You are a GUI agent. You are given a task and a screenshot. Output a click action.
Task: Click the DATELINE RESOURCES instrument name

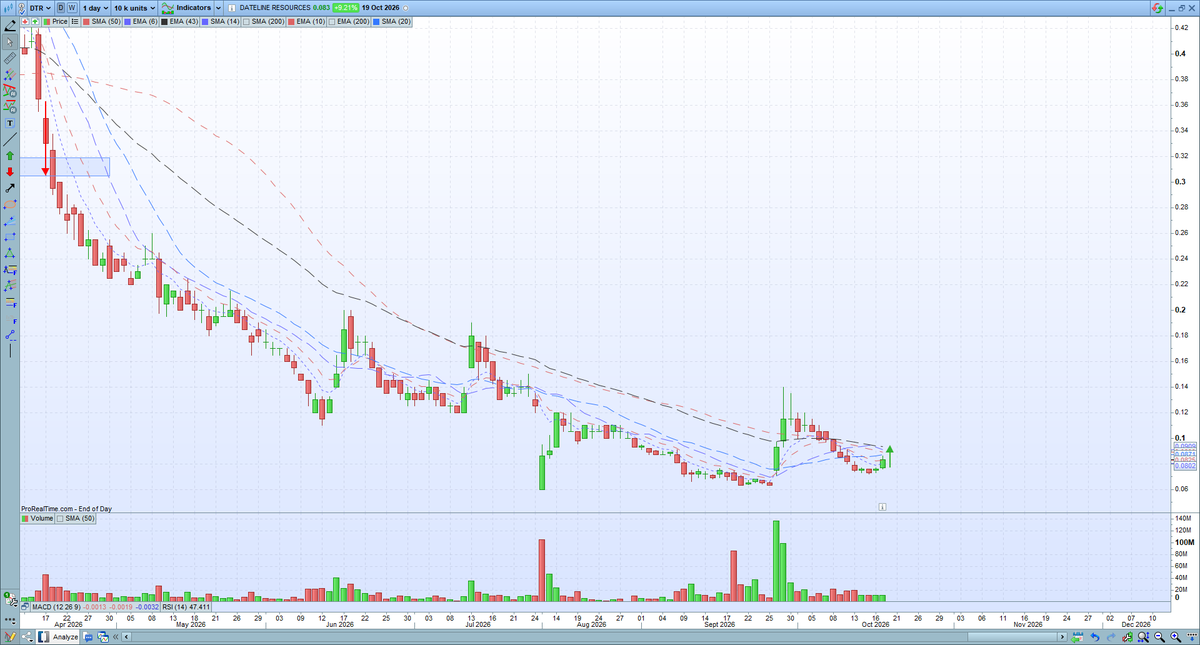[x=276, y=8]
